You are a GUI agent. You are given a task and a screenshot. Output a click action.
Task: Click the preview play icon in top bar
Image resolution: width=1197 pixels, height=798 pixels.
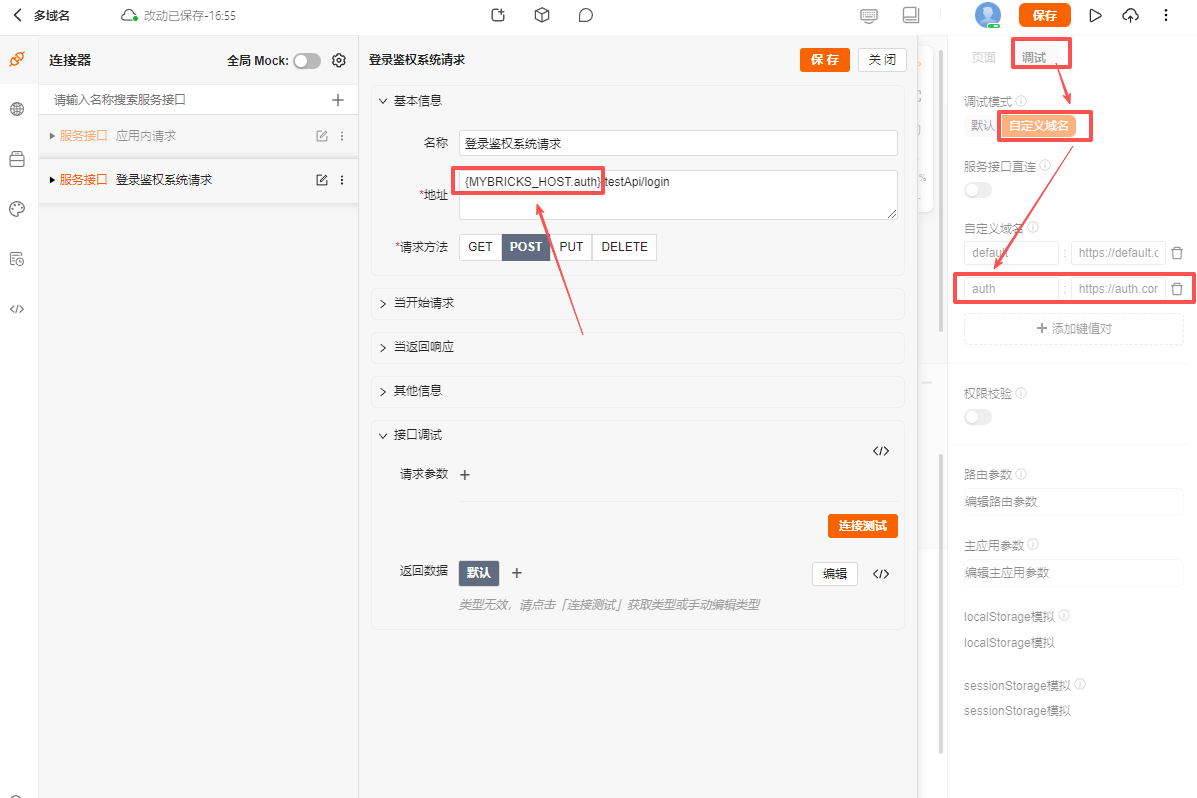pos(1096,16)
